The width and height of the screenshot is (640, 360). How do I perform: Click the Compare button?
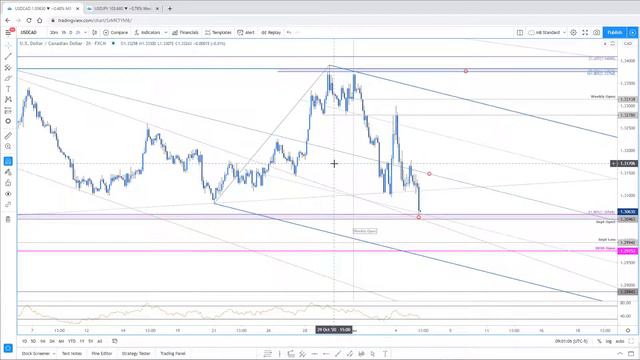(x=116, y=32)
